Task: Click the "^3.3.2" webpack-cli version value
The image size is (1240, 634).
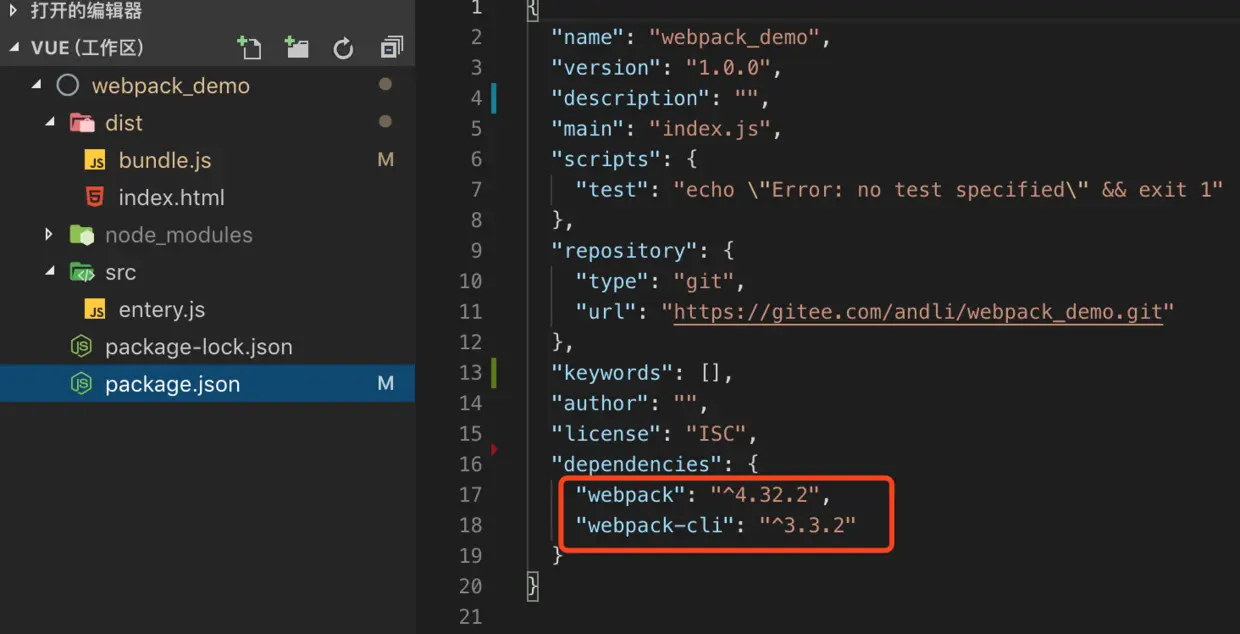Action: coord(808,525)
